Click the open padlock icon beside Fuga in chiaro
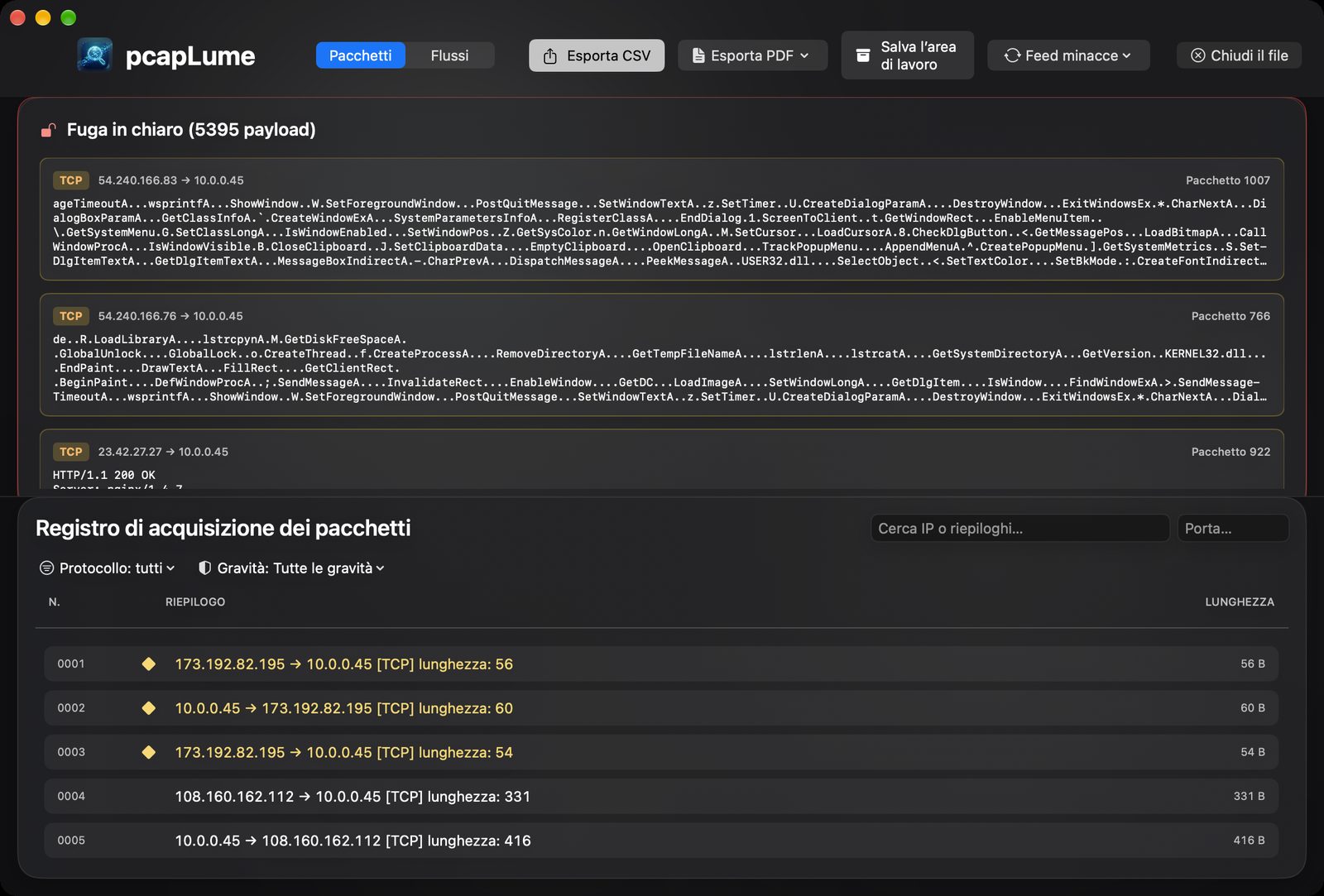Screen dimensions: 1324x896 pyautogui.click(x=49, y=130)
